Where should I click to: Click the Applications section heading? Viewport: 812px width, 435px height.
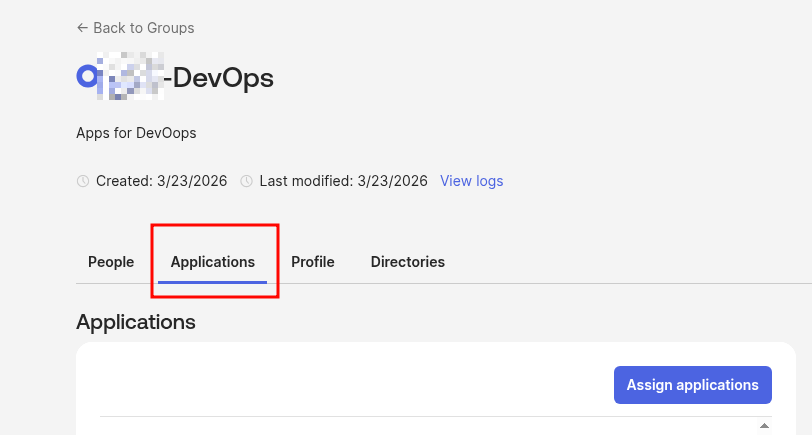pos(136,322)
